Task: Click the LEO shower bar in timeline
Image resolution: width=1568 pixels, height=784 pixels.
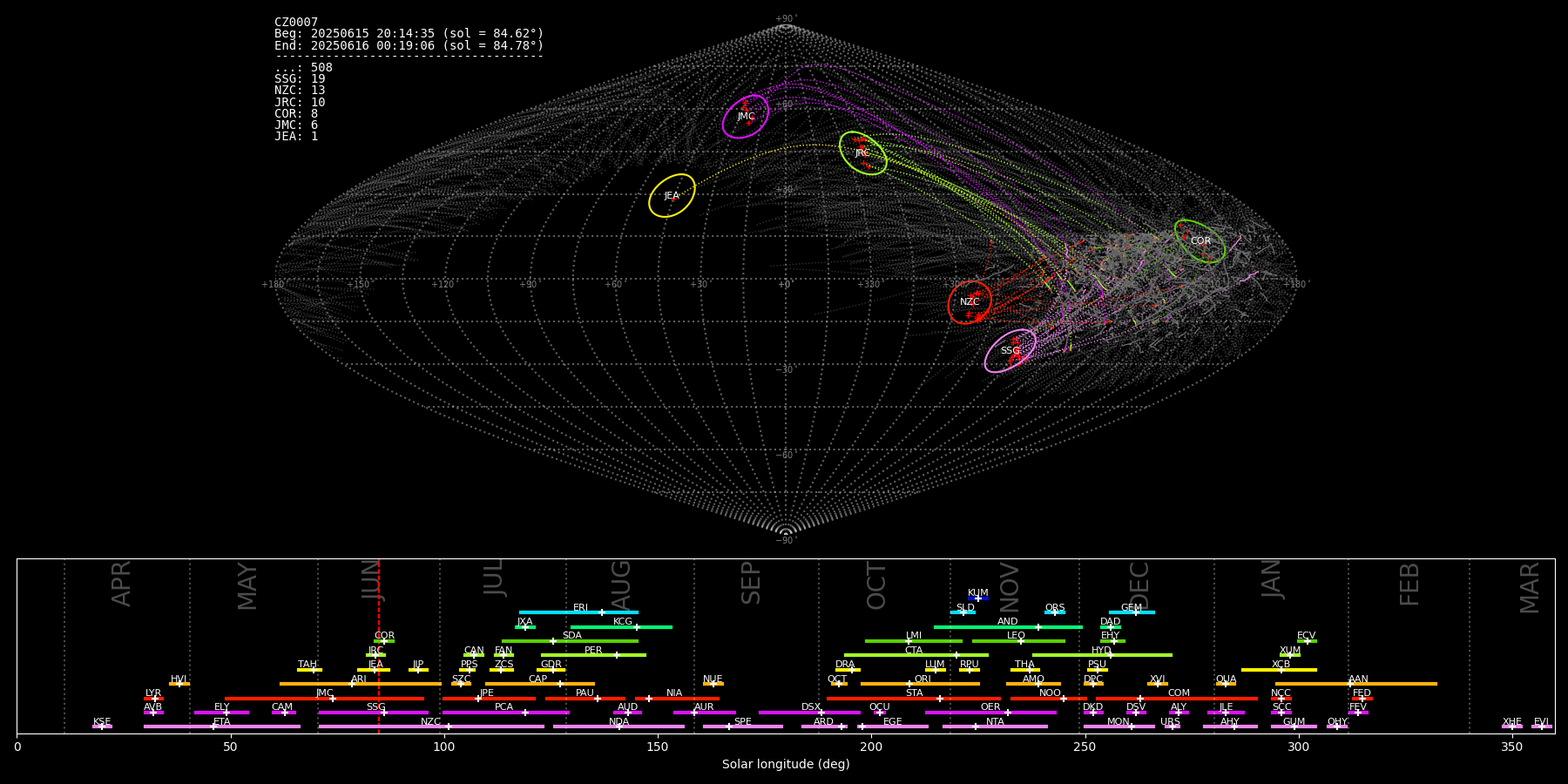Action: [1018, 641]
